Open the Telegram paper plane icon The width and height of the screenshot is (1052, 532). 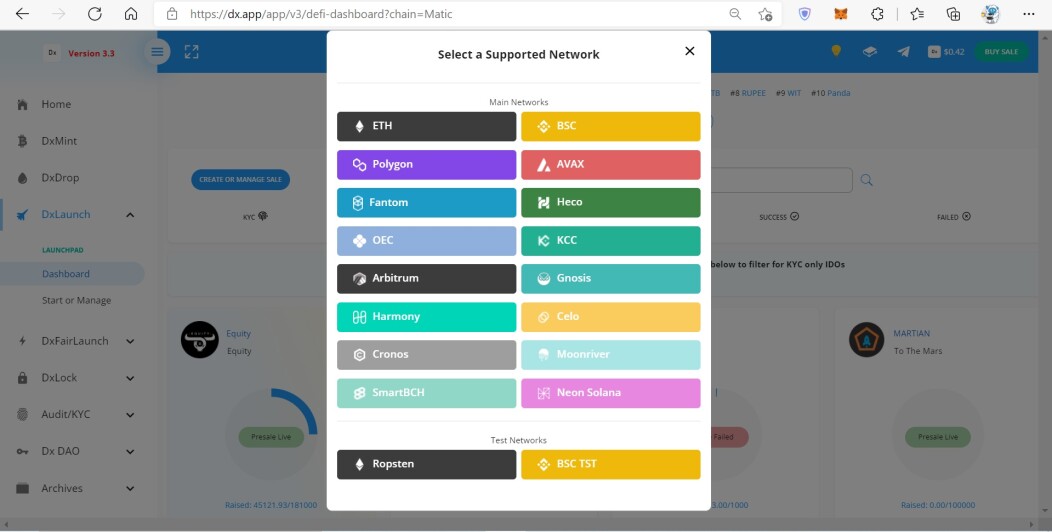pyautogui.click(x=904, y=52)
